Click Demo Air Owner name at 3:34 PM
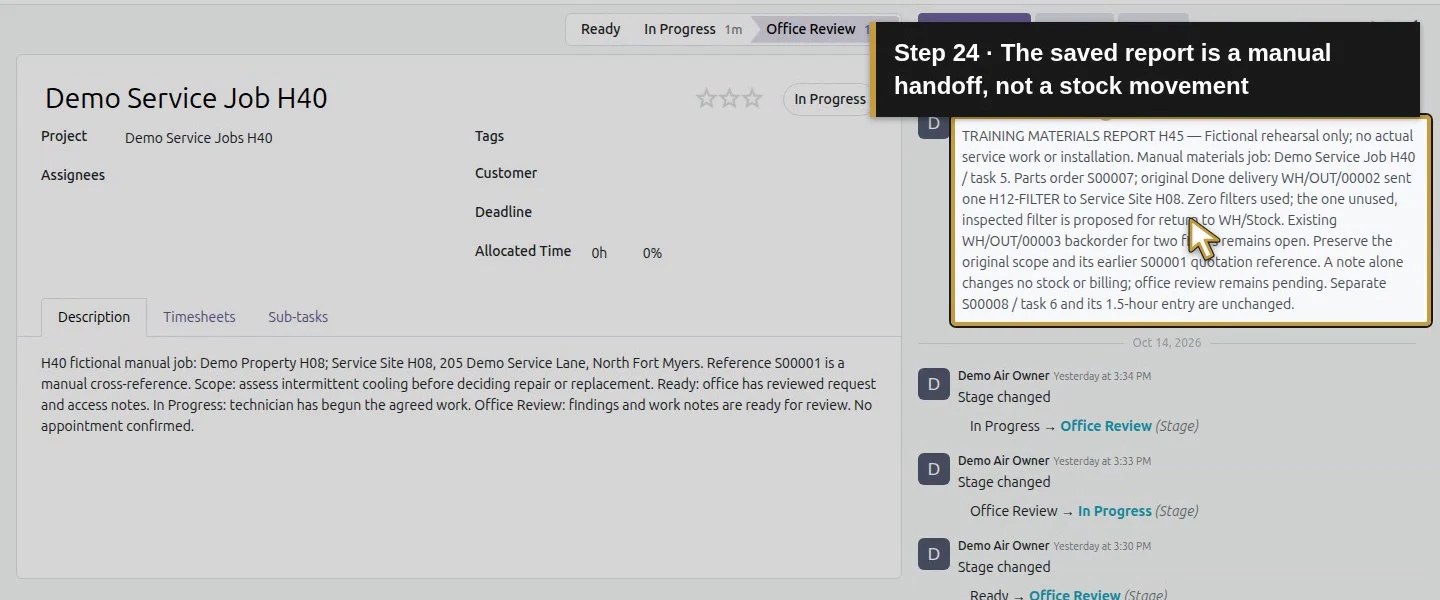This screenshot has width=1440, height=600. point(1003,376)
